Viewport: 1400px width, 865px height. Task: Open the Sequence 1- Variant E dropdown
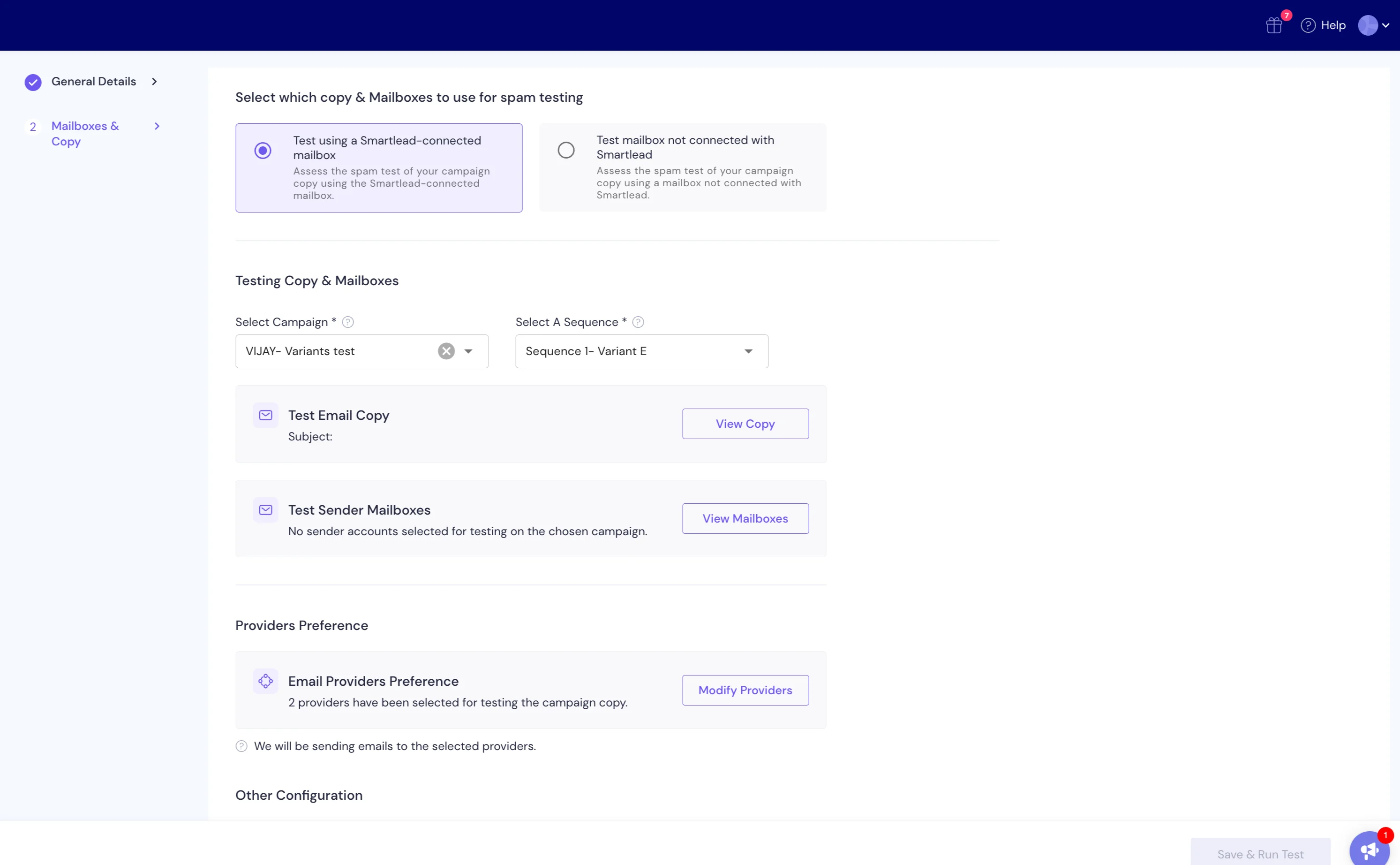coord(641,351)
